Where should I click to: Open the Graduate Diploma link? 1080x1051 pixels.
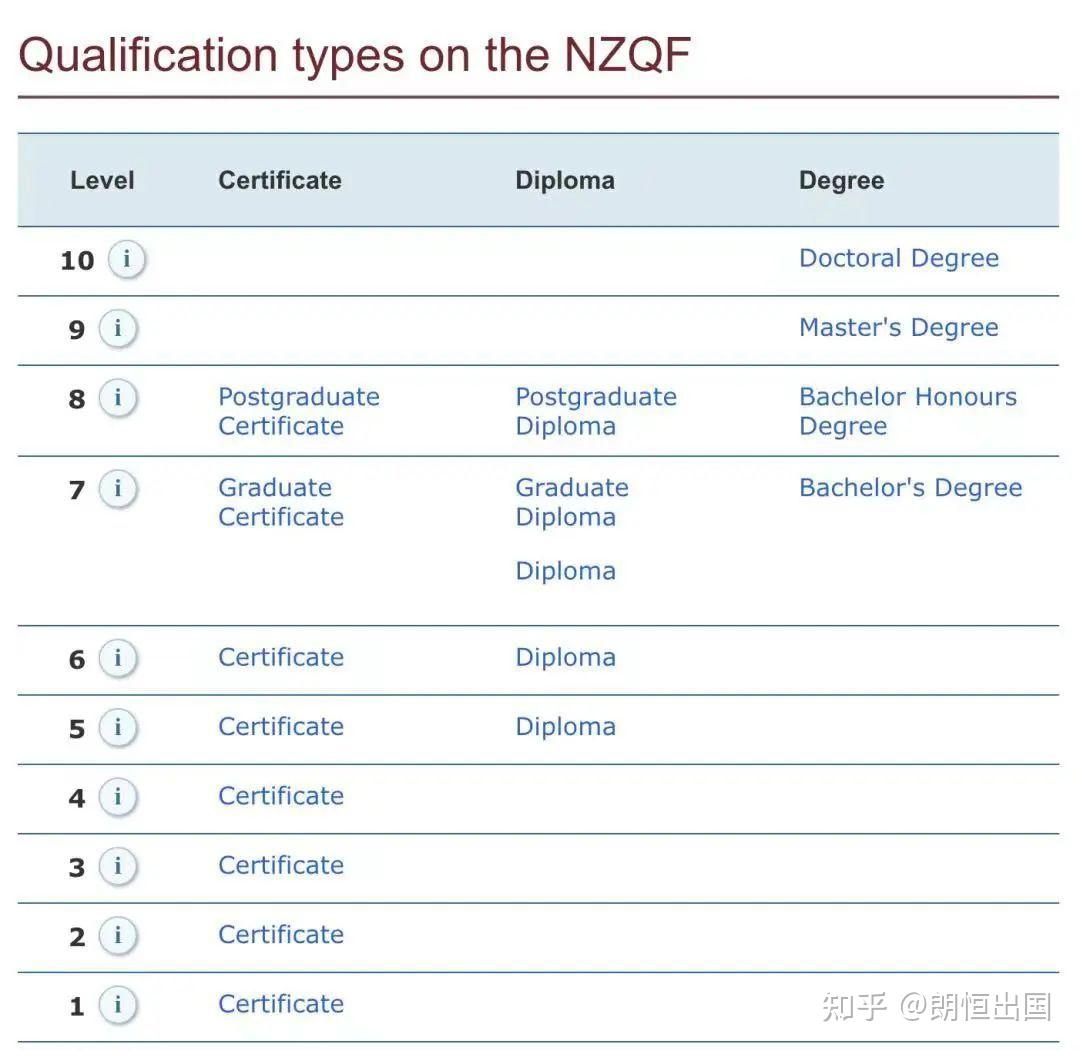pyautogui.click(x=571, y=502)
